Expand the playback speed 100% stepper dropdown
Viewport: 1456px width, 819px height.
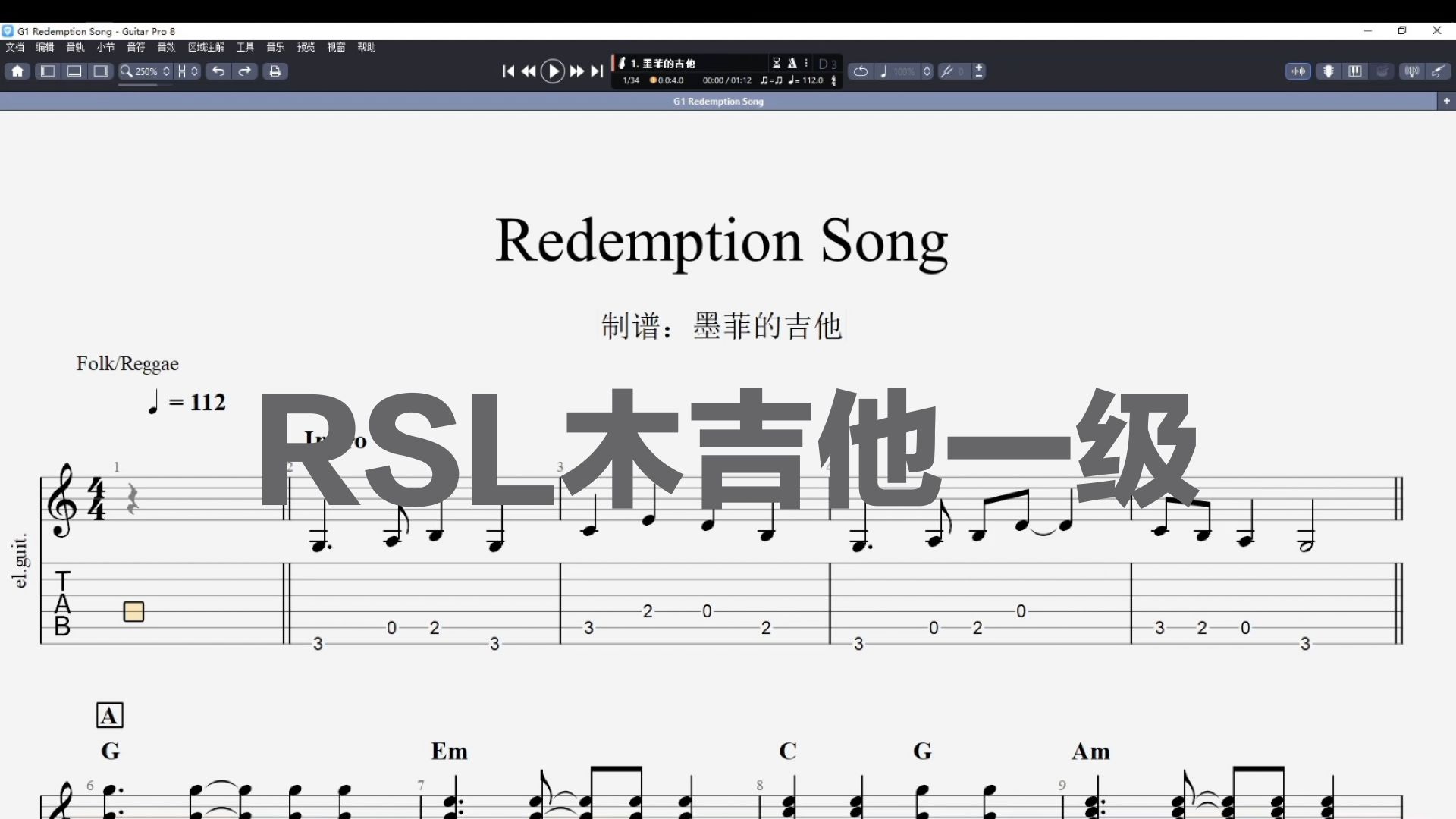click(x=927, y=71)
